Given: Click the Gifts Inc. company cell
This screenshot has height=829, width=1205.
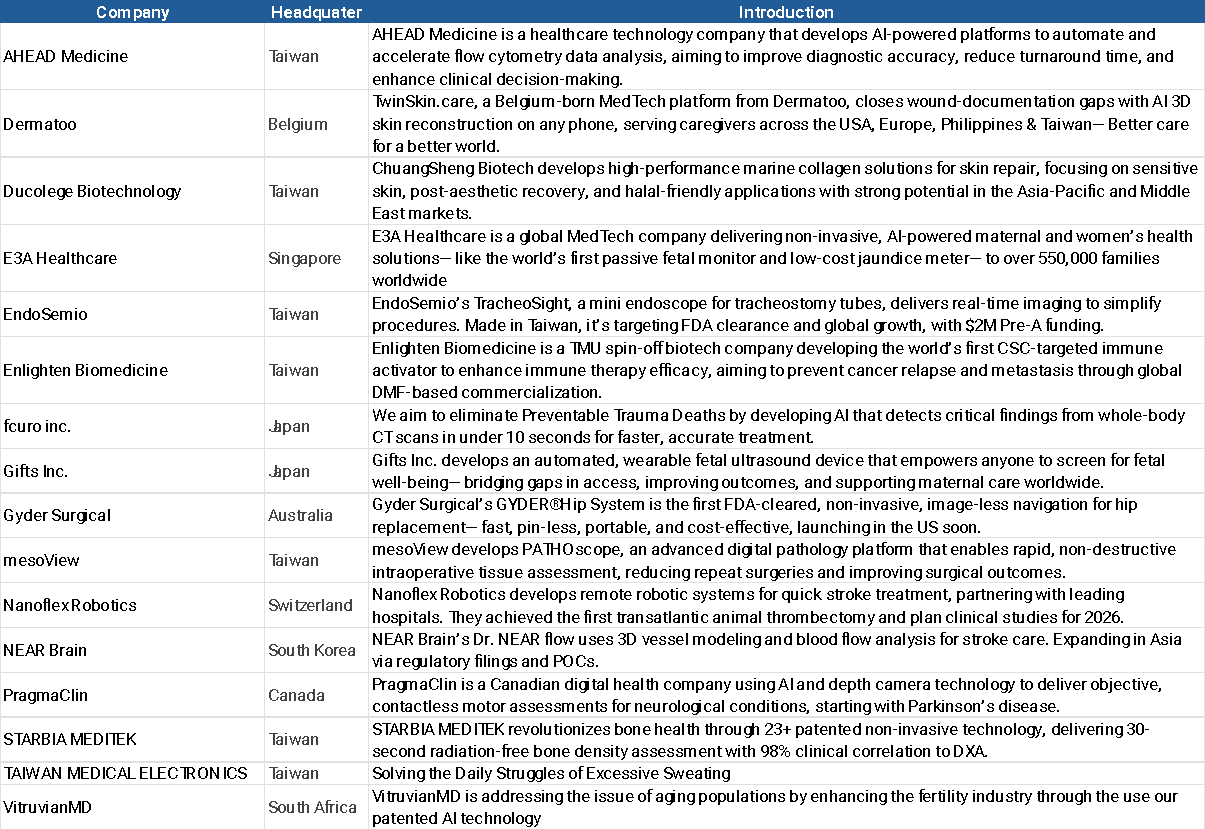Looking at the screenshot, I should (132, 471).
